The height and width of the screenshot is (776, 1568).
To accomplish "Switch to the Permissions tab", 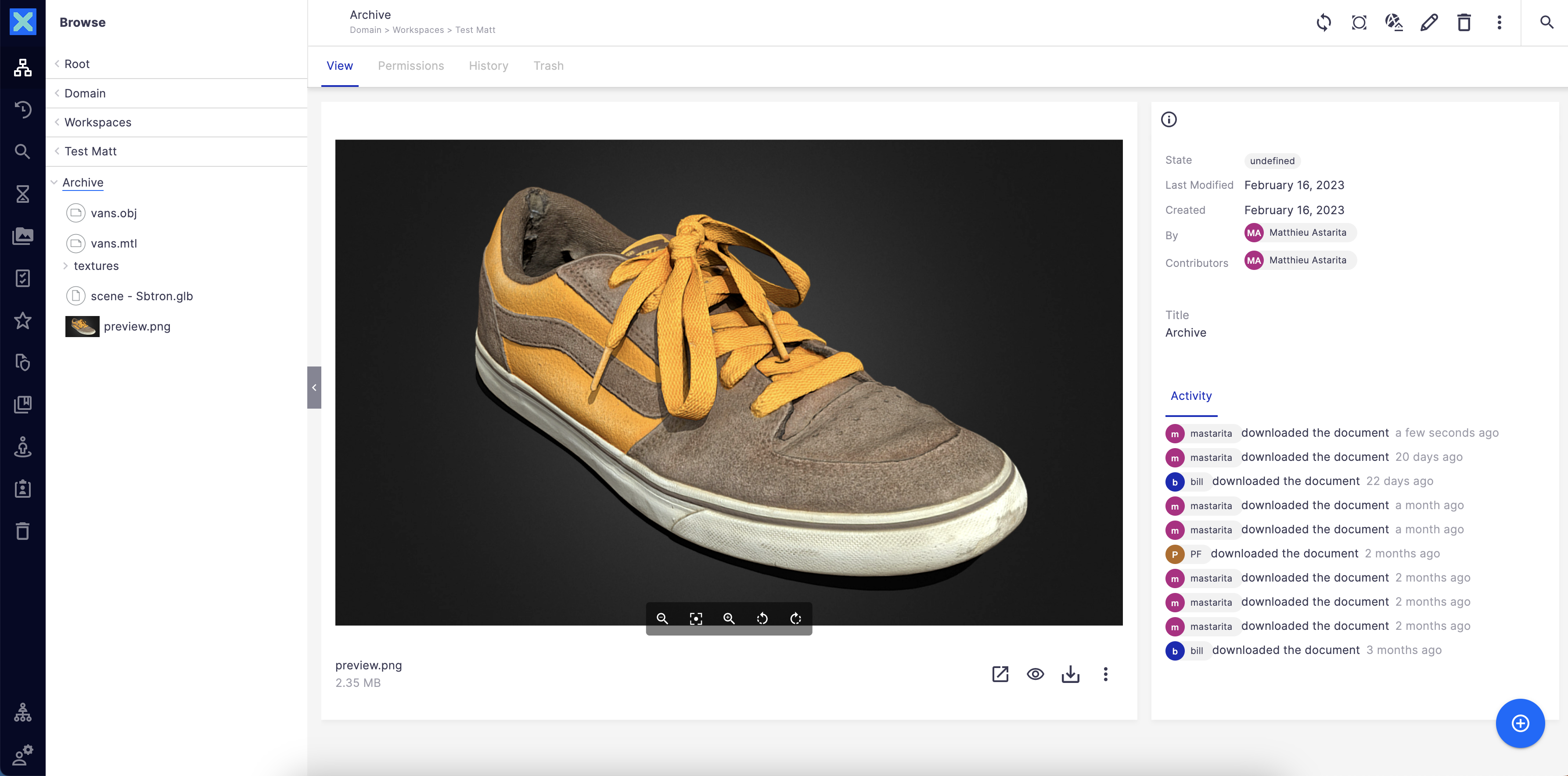I will pos(410,66).
